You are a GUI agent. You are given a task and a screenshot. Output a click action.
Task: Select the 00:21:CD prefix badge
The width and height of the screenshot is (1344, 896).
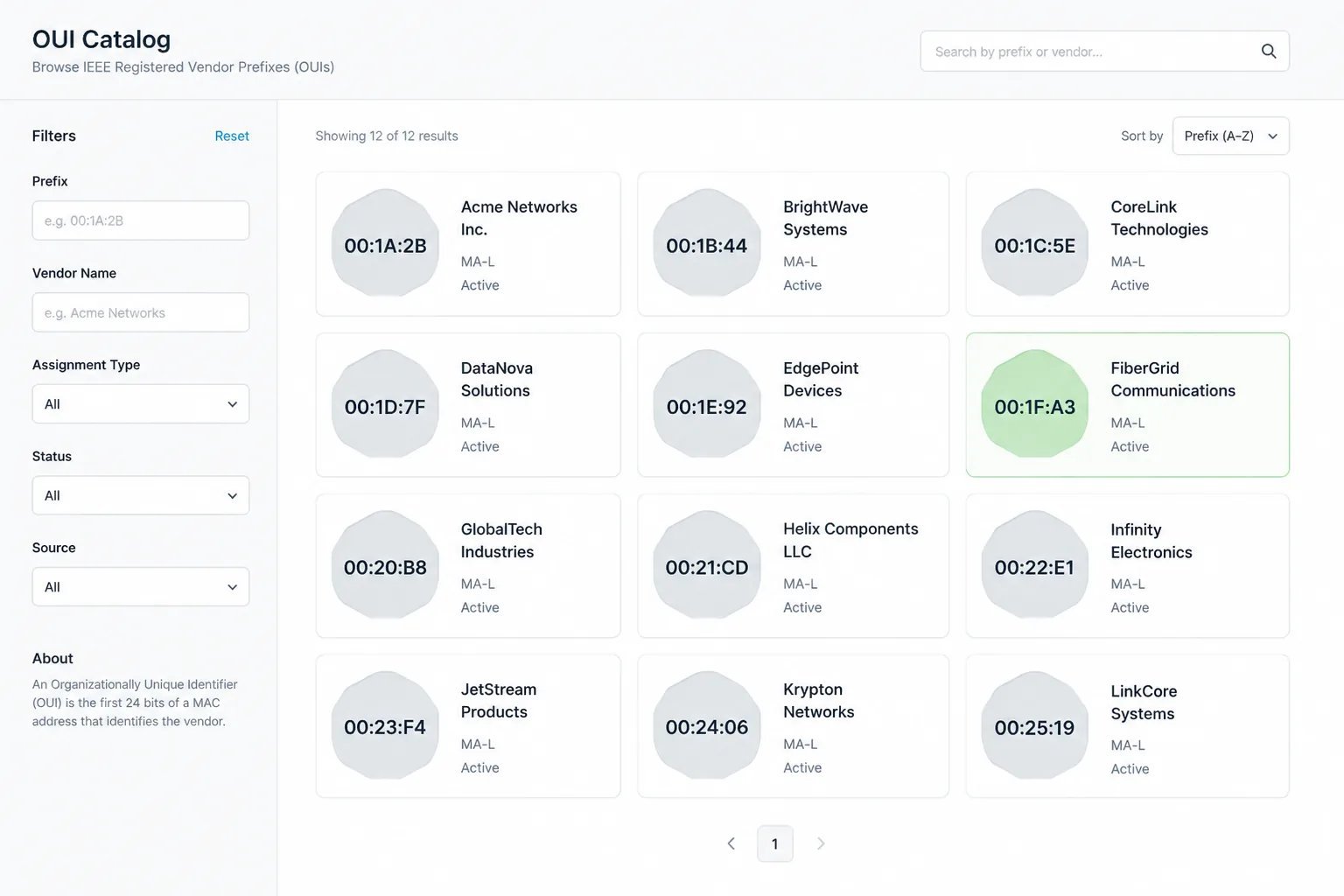tap(707, 566)
